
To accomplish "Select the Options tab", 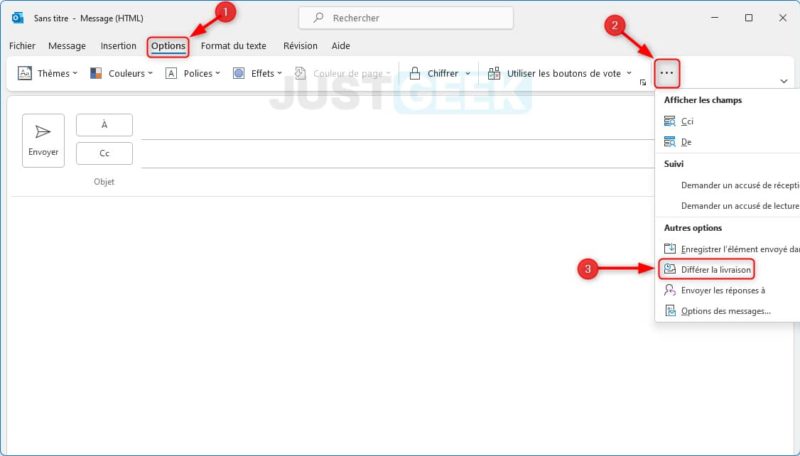I will [x=168, y=46].
